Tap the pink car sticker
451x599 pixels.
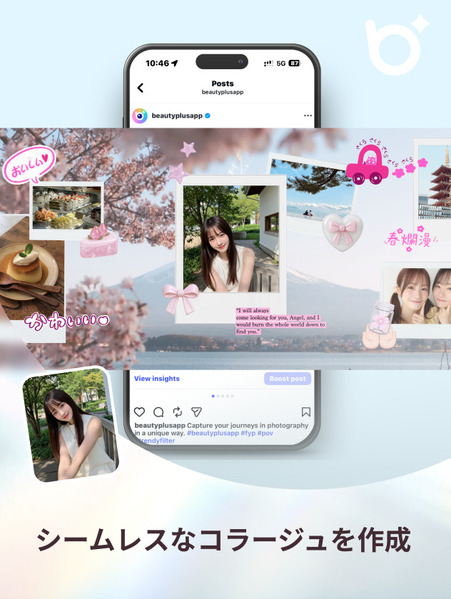click(x=367, y=165)
